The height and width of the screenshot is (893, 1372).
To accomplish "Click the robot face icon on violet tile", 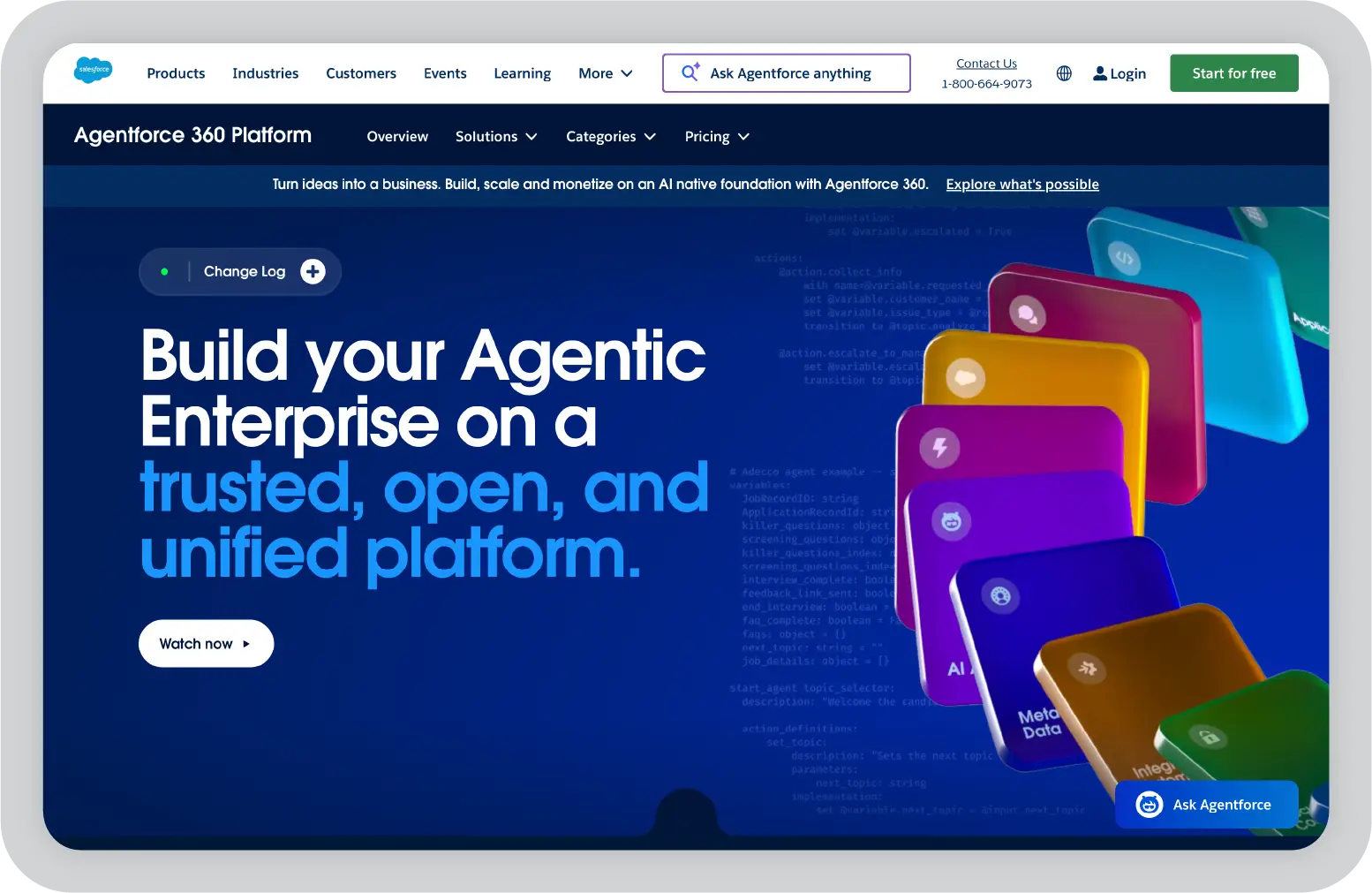I will 951,522.
